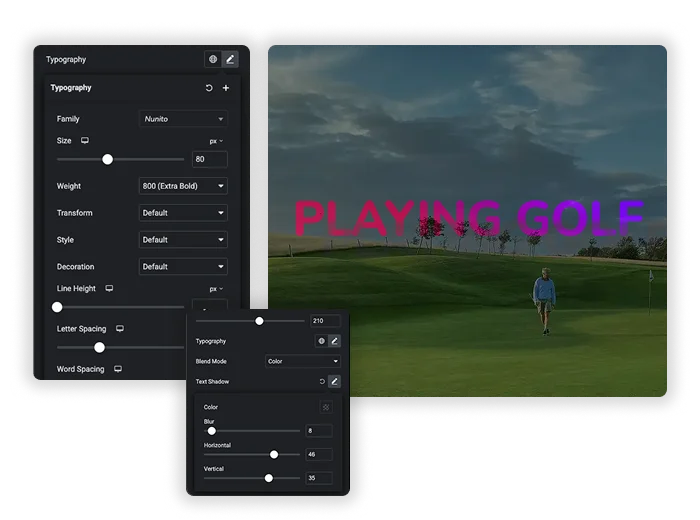
Task: Toggle the globe icon in the popup Typography row
Action: click(321, 341)
